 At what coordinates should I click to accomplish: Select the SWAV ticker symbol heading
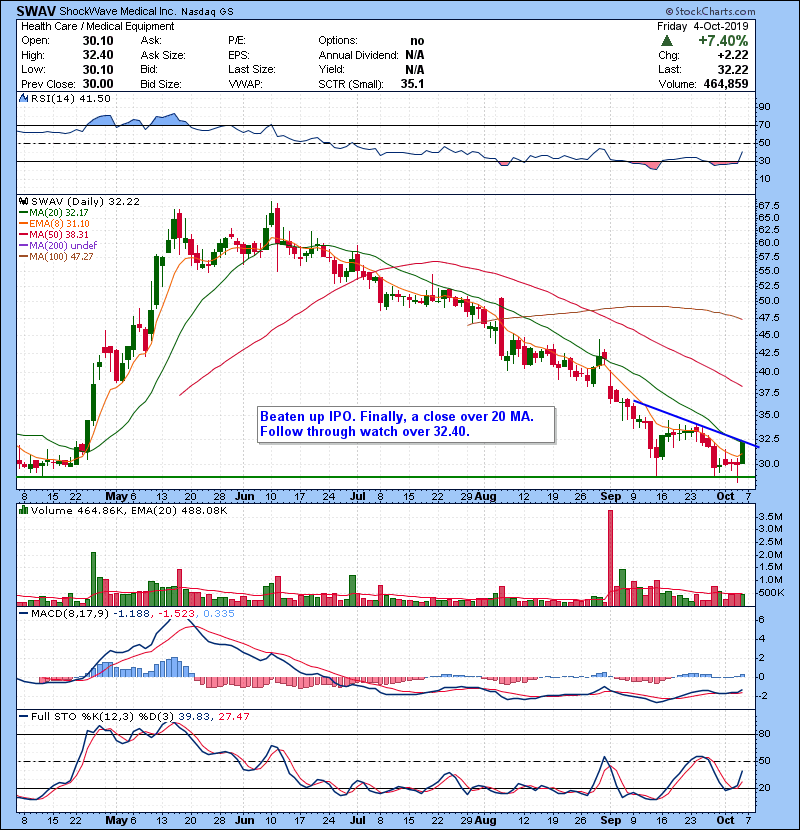(36, 11)
